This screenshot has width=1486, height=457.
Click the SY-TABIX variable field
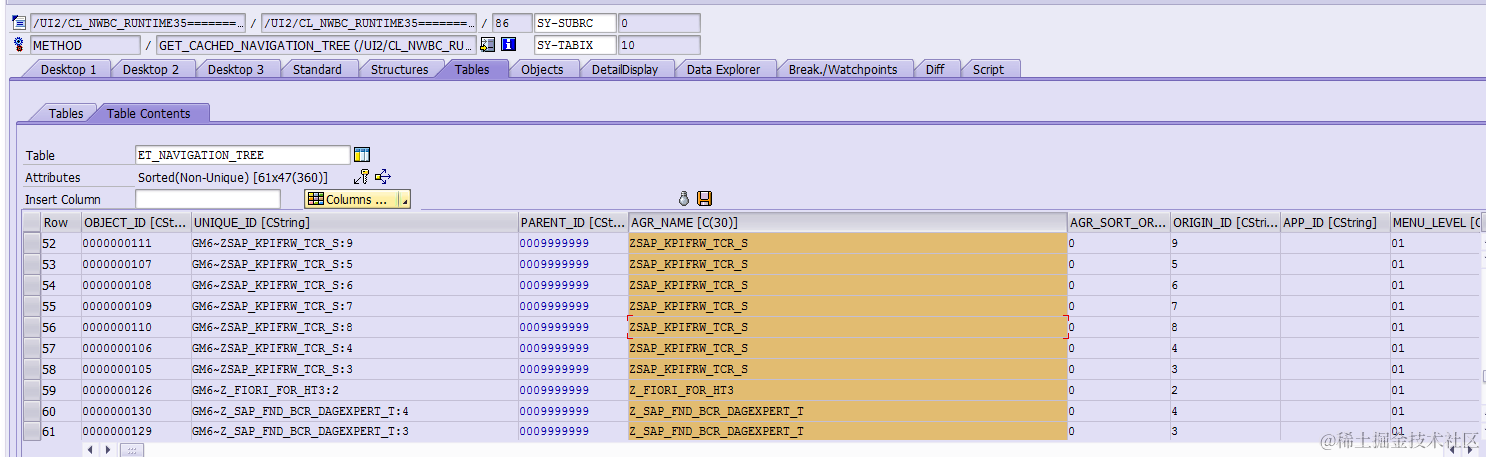click(x=574, y=45)
